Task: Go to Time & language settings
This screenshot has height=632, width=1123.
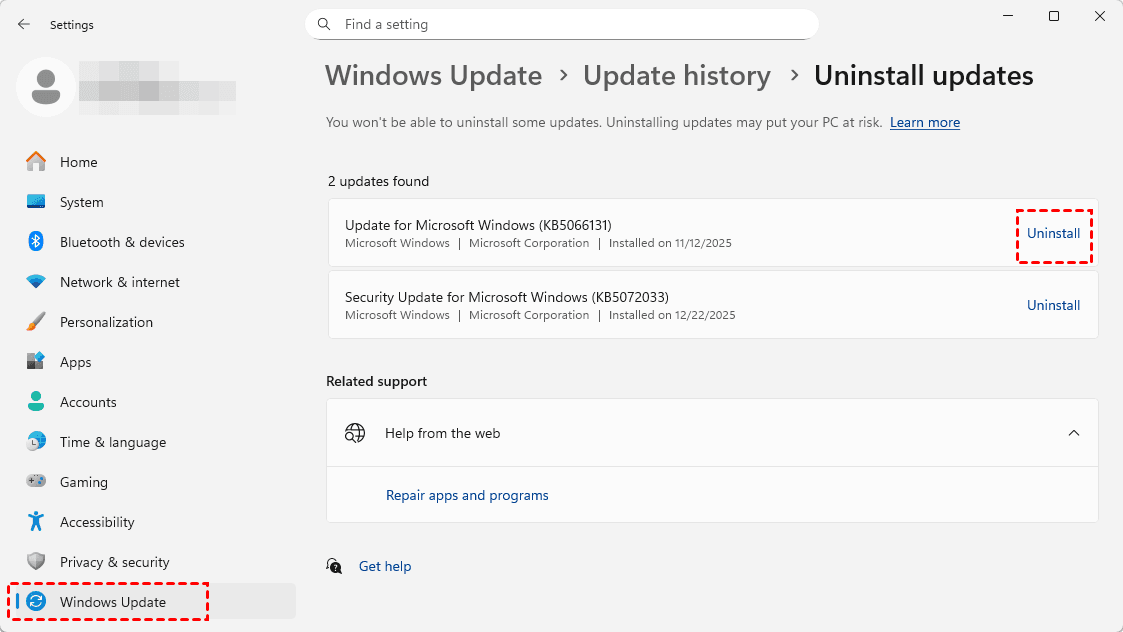Action: click(112, 442)
